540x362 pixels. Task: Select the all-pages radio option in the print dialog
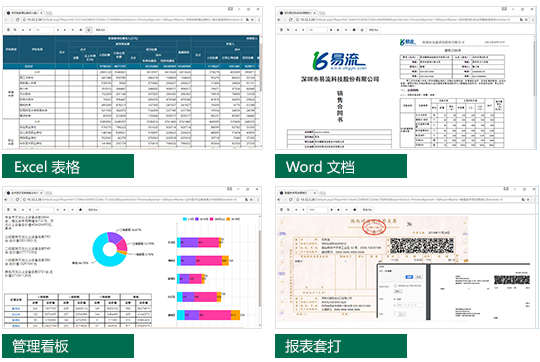pos(395,299)
